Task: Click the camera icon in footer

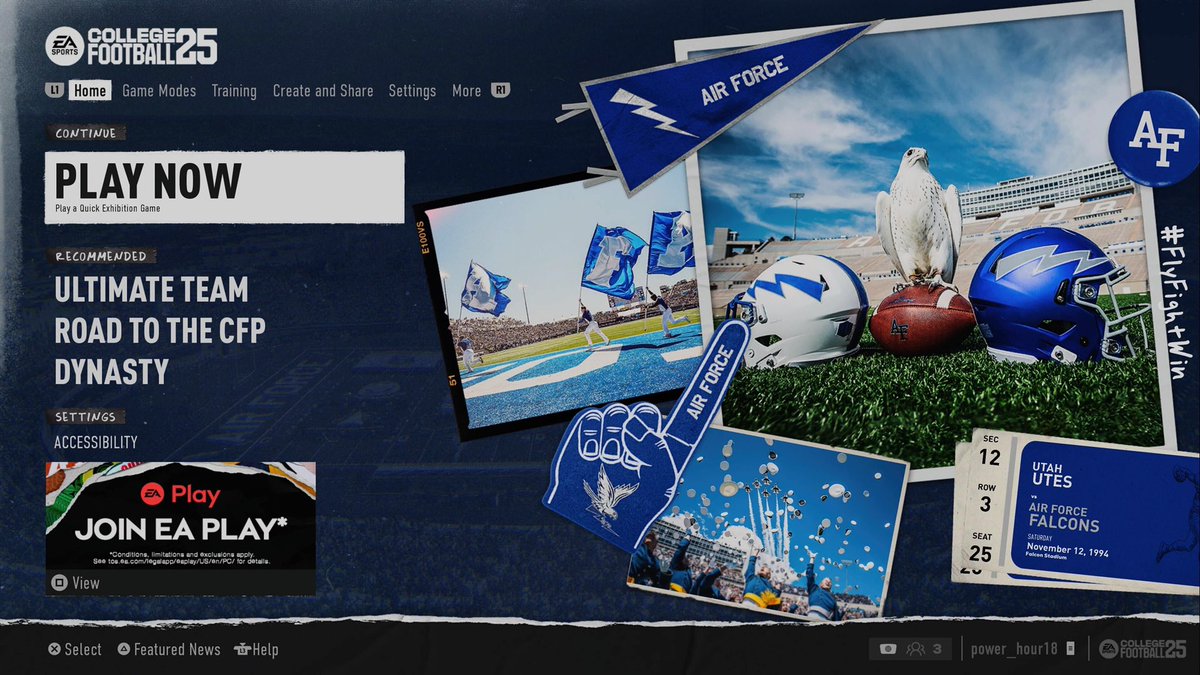Action: [887, 649]
